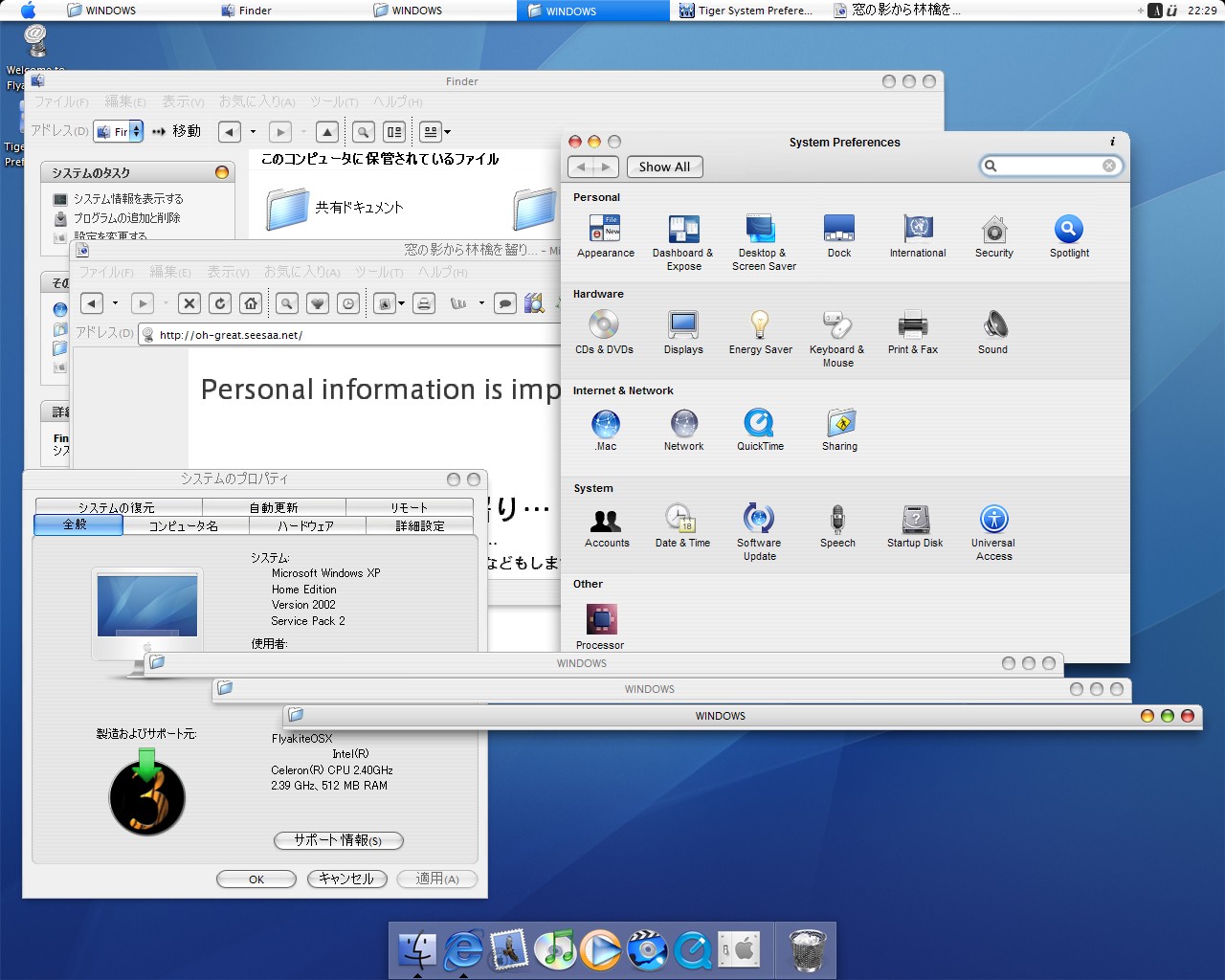Screen dimensions: 1225x980
Task: Open Energy Saver preferences
Action: coord(760,333)
